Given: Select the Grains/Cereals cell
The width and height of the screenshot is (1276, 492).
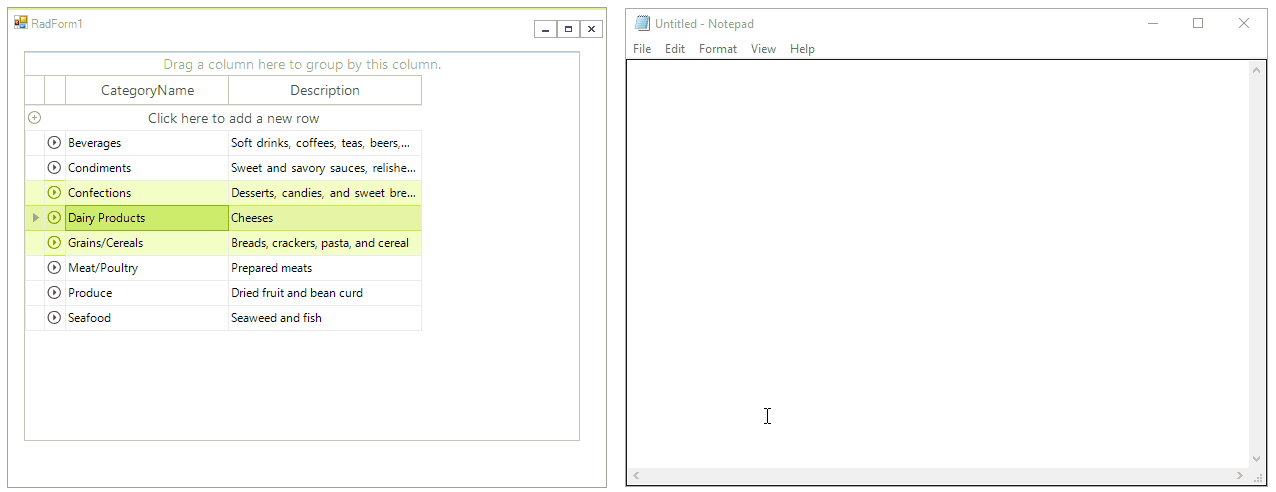Looking at the screenshot, I should click(147, 243).
